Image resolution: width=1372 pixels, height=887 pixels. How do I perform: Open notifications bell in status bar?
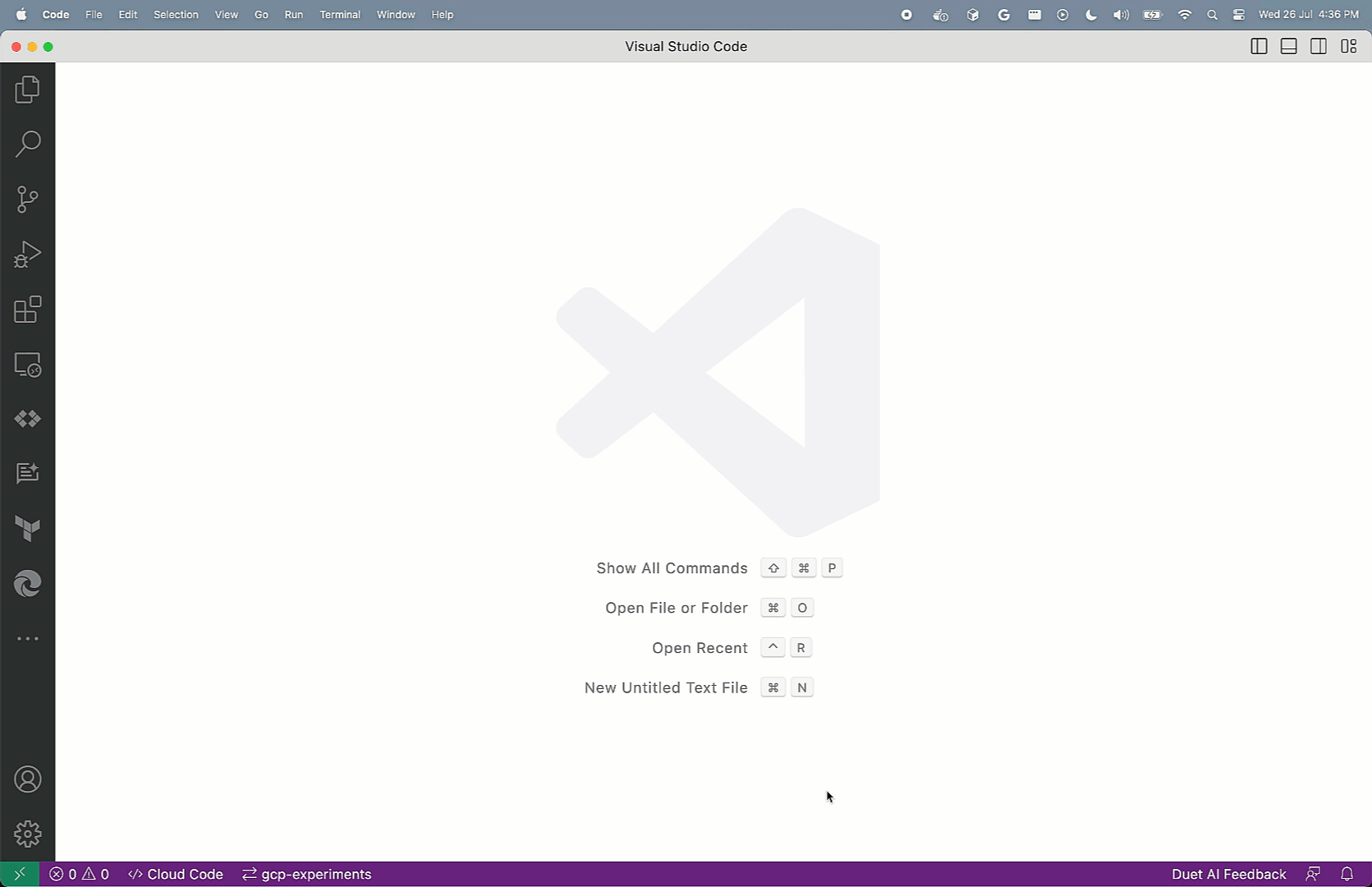click(1347, 874)
